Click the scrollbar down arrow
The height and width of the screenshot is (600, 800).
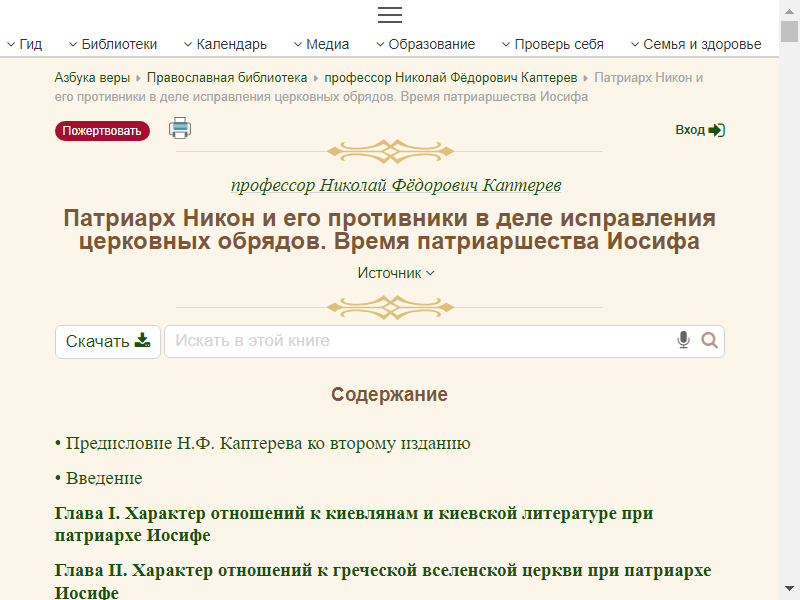click(x=789, y=588)
